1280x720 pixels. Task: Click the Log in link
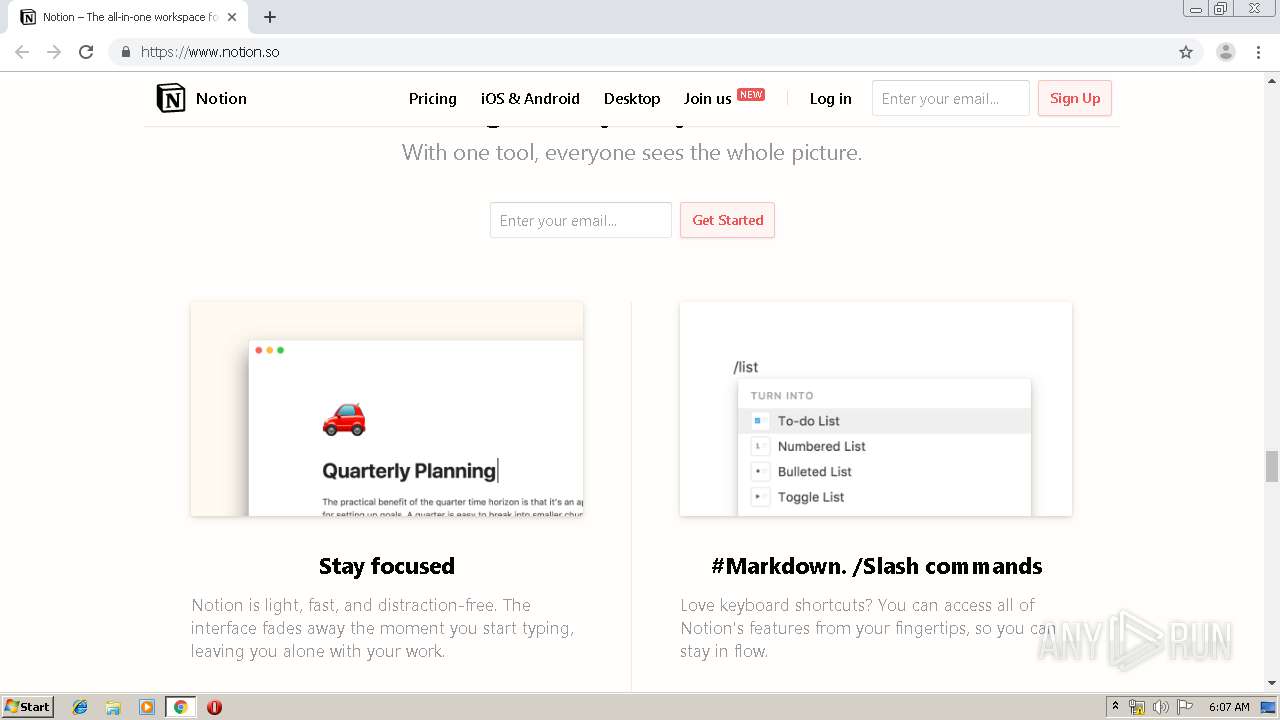point(831,98)
